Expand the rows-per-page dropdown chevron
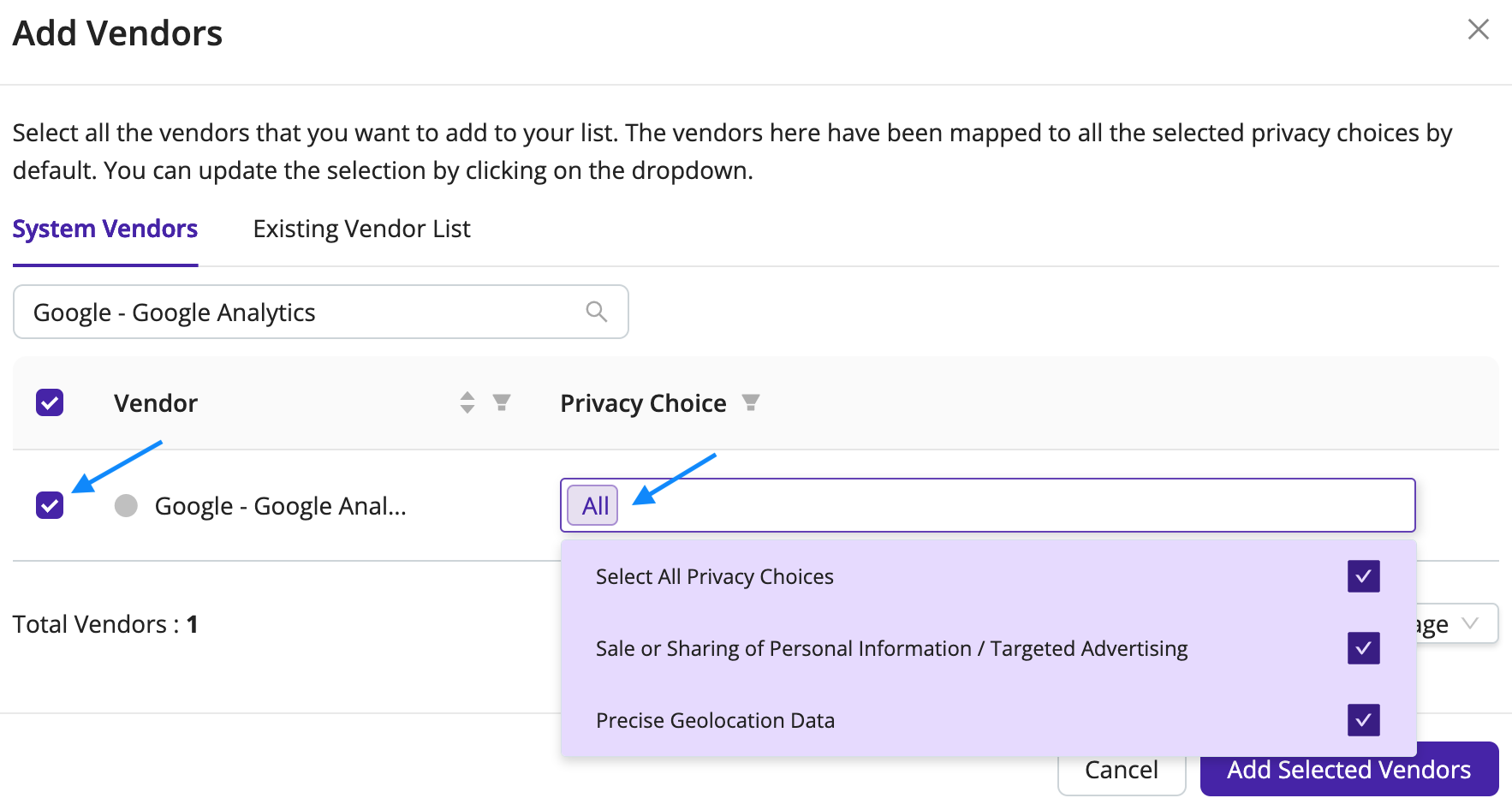 click(1471, 623)
